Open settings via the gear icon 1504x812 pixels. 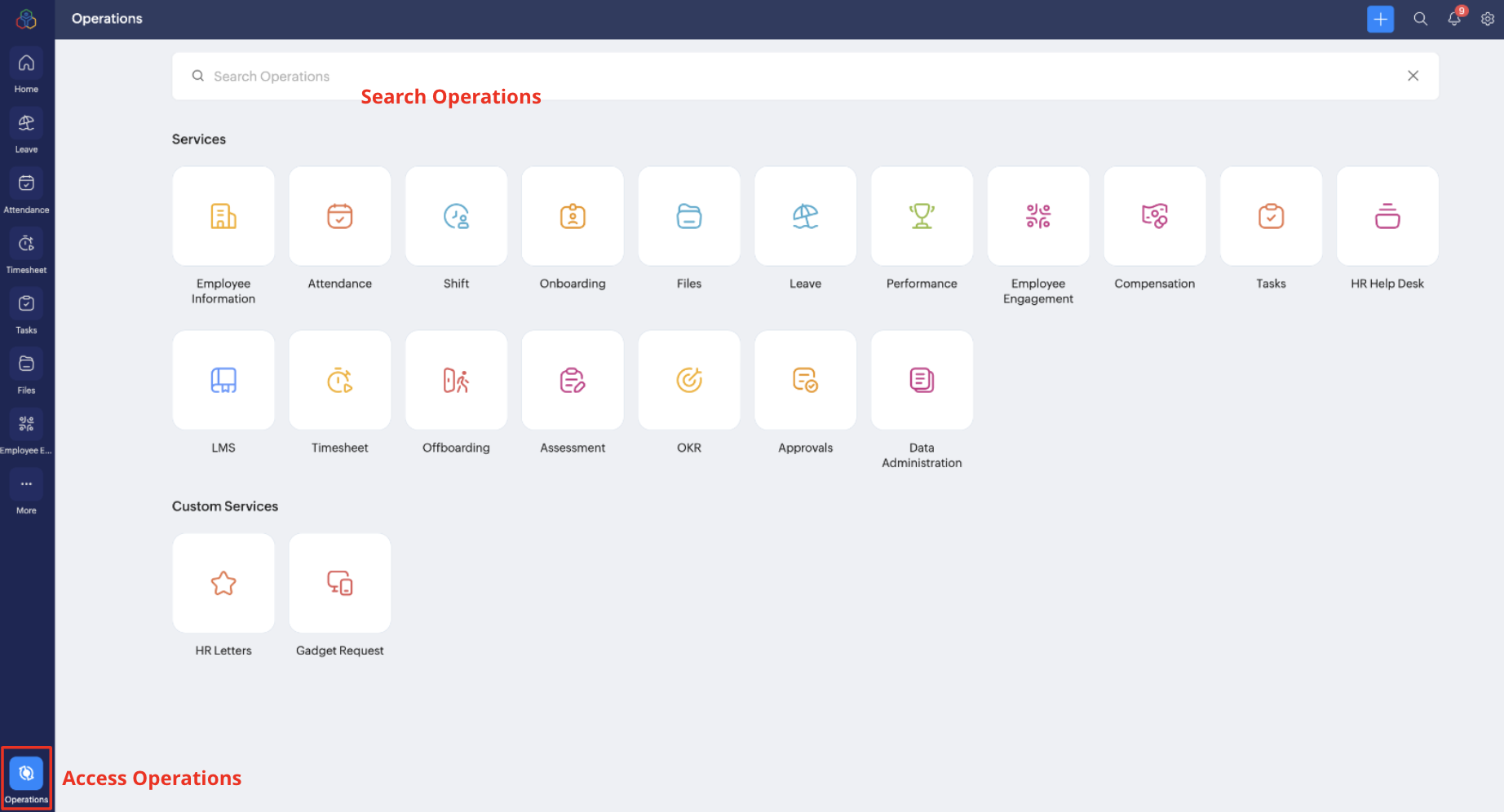point(1487,19)
